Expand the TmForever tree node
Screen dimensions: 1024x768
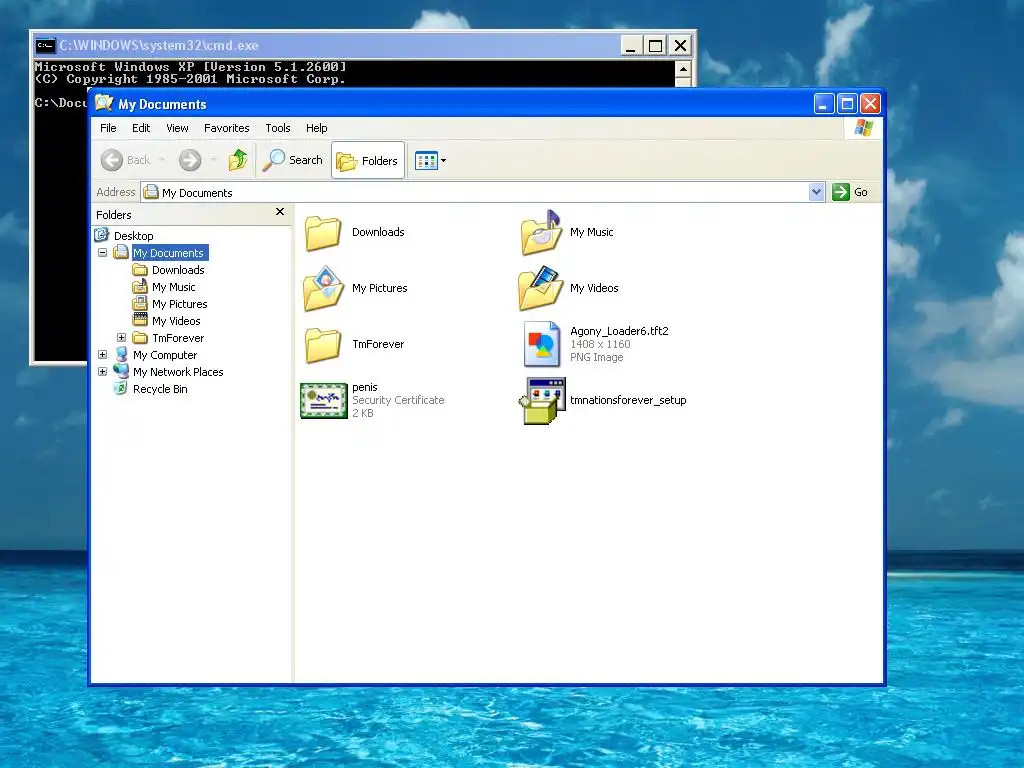tap(121, 338)
